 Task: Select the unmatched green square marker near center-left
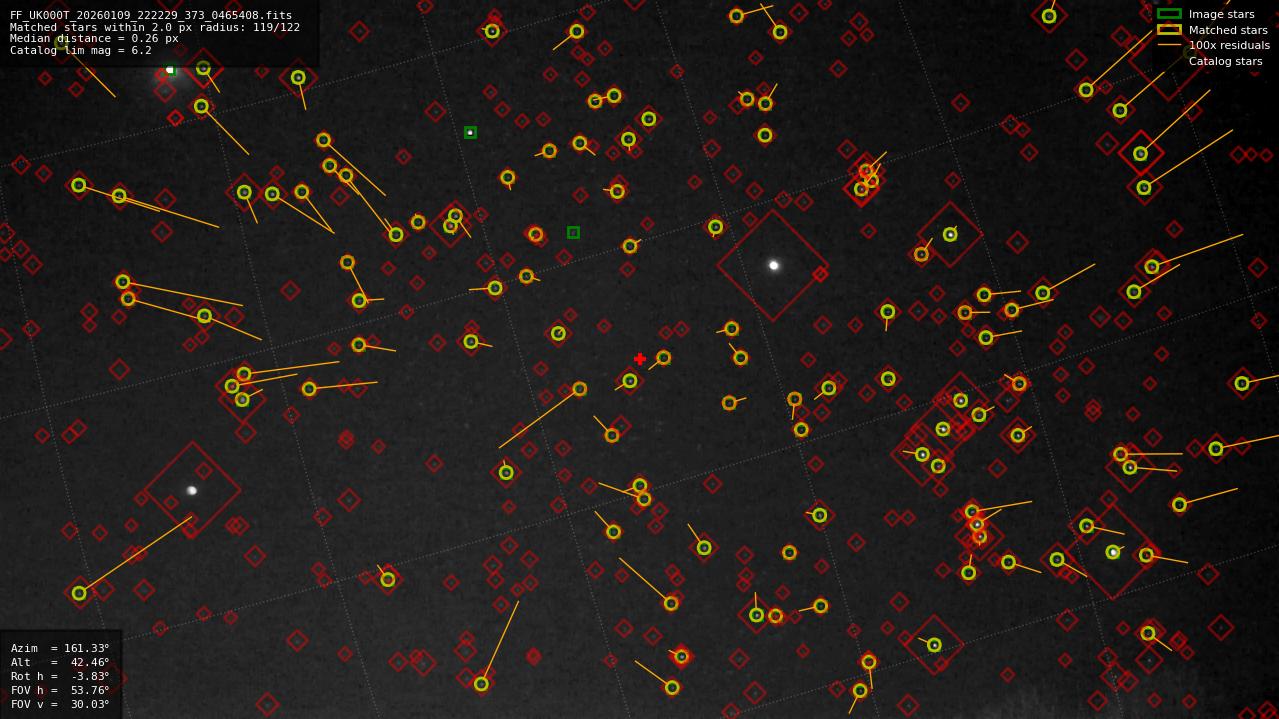click(x=573, y=233)
